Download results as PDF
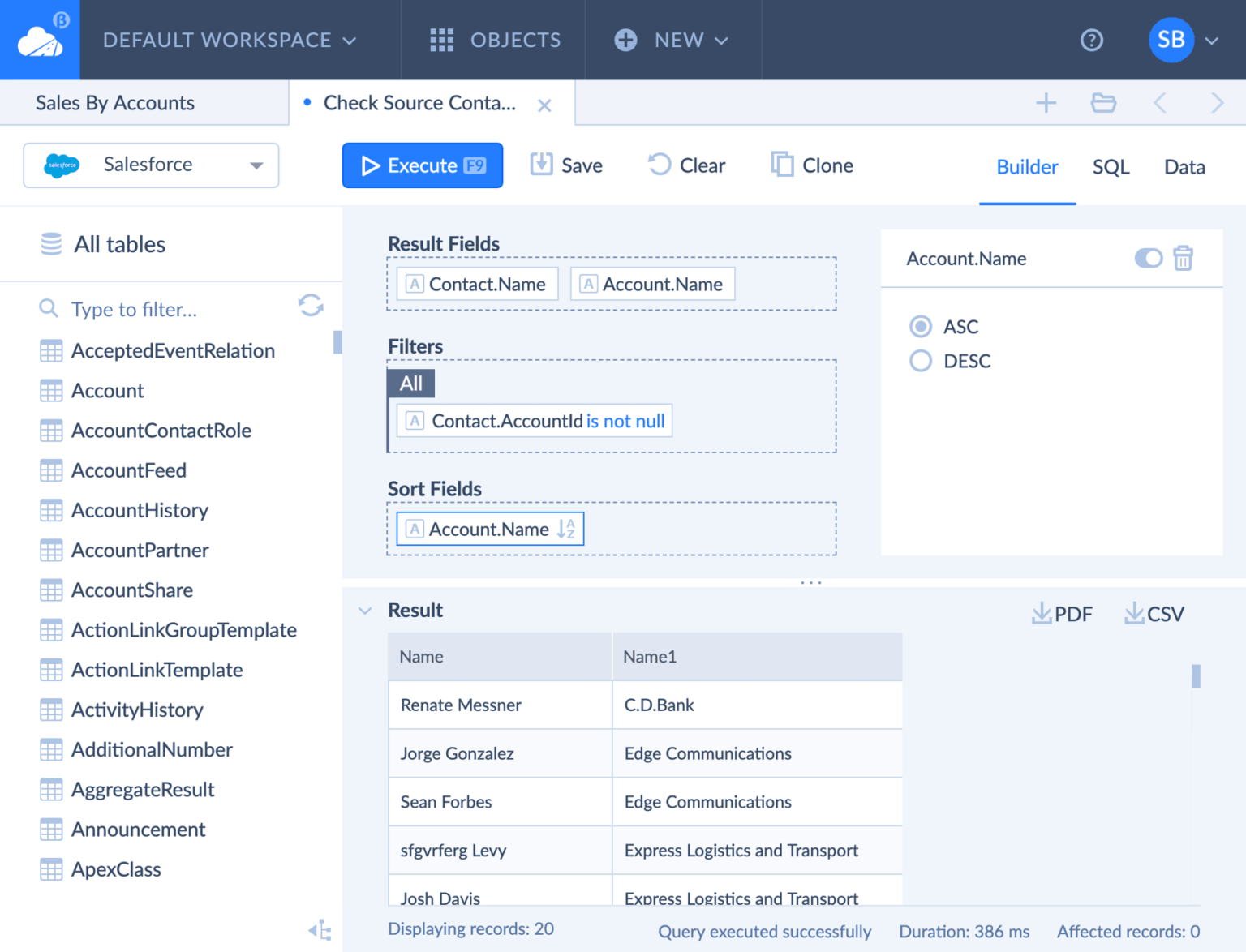The image size is (1246, 952). (1062, 614)
